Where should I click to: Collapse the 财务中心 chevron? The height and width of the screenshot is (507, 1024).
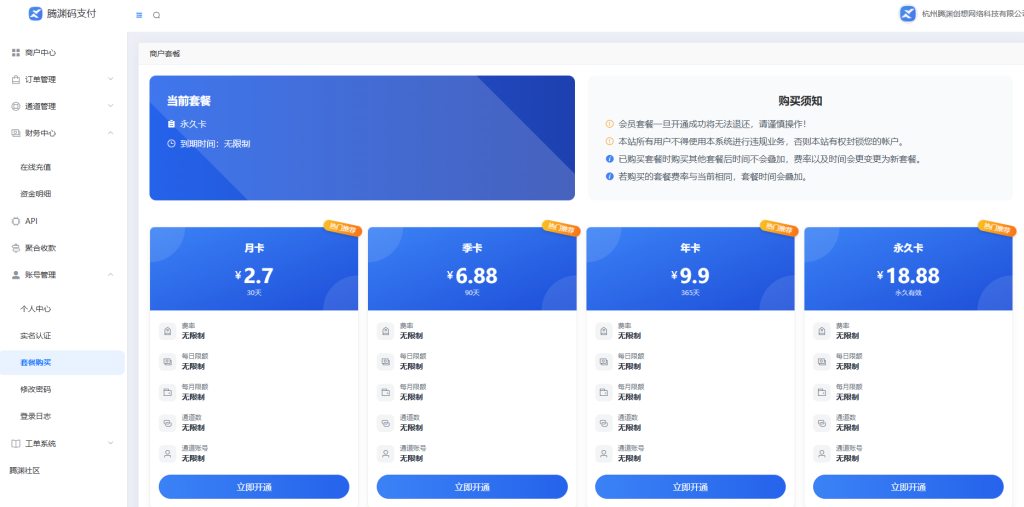[x=110, y=133]
